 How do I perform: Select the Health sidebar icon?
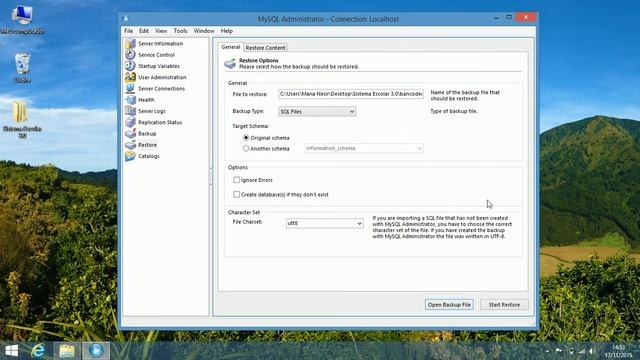point(130,100)
